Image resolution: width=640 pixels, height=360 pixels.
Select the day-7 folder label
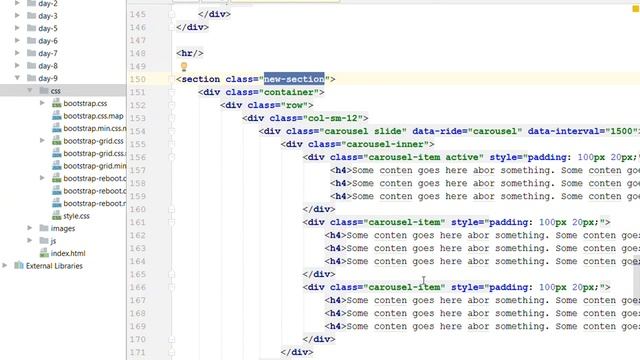(x=48, y=53)
